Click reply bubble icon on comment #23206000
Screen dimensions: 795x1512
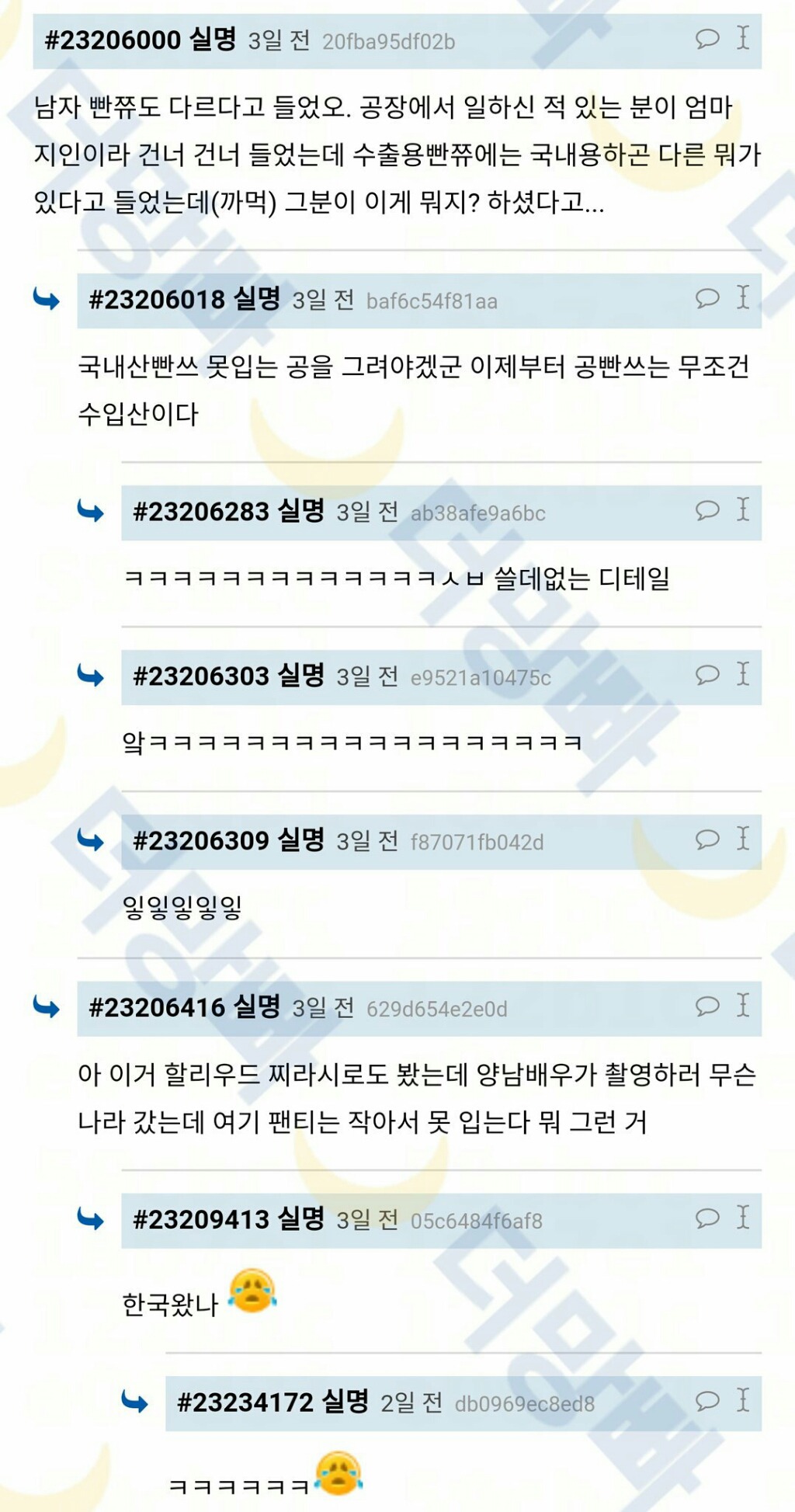(x=707, y=38)
